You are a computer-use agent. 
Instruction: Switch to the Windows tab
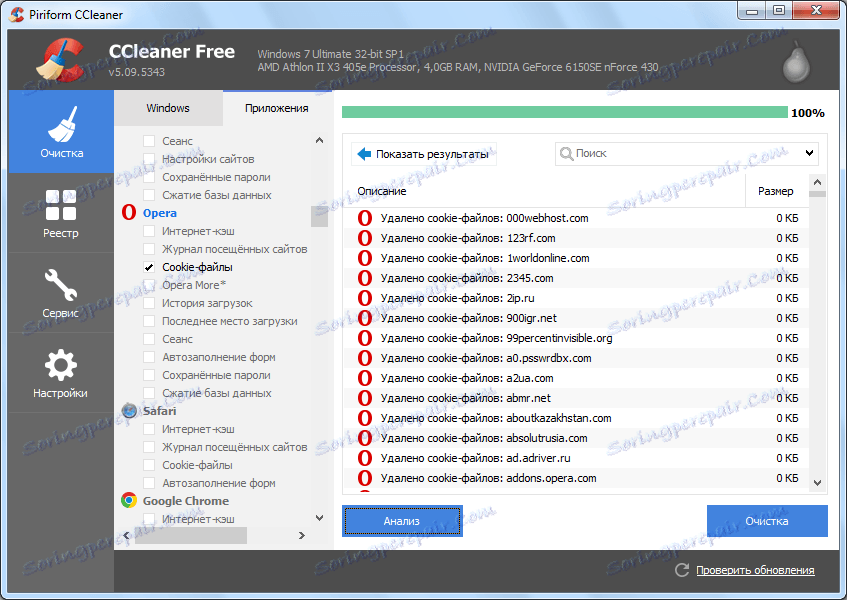[168, 108]
